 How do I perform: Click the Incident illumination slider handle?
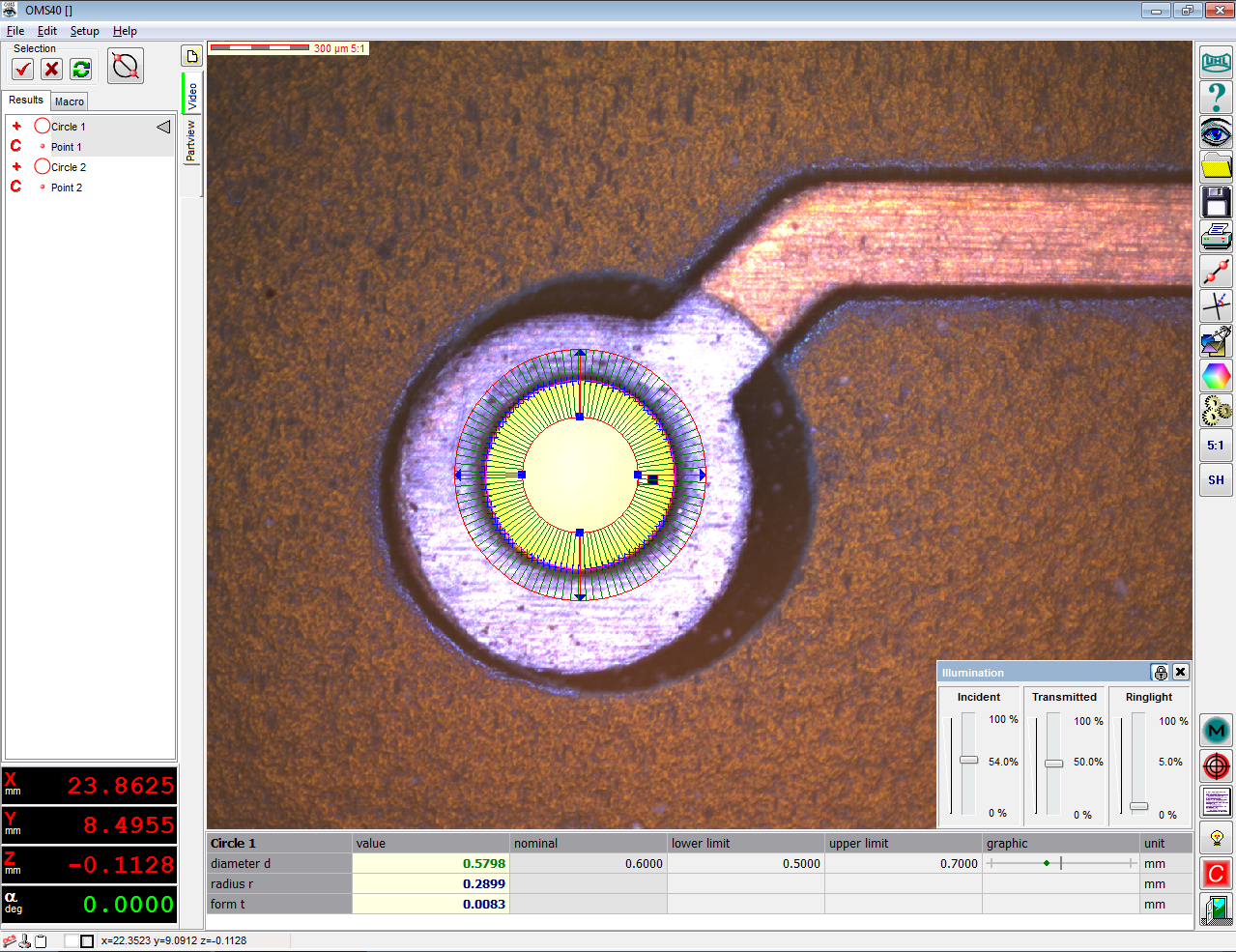(968, 760)
